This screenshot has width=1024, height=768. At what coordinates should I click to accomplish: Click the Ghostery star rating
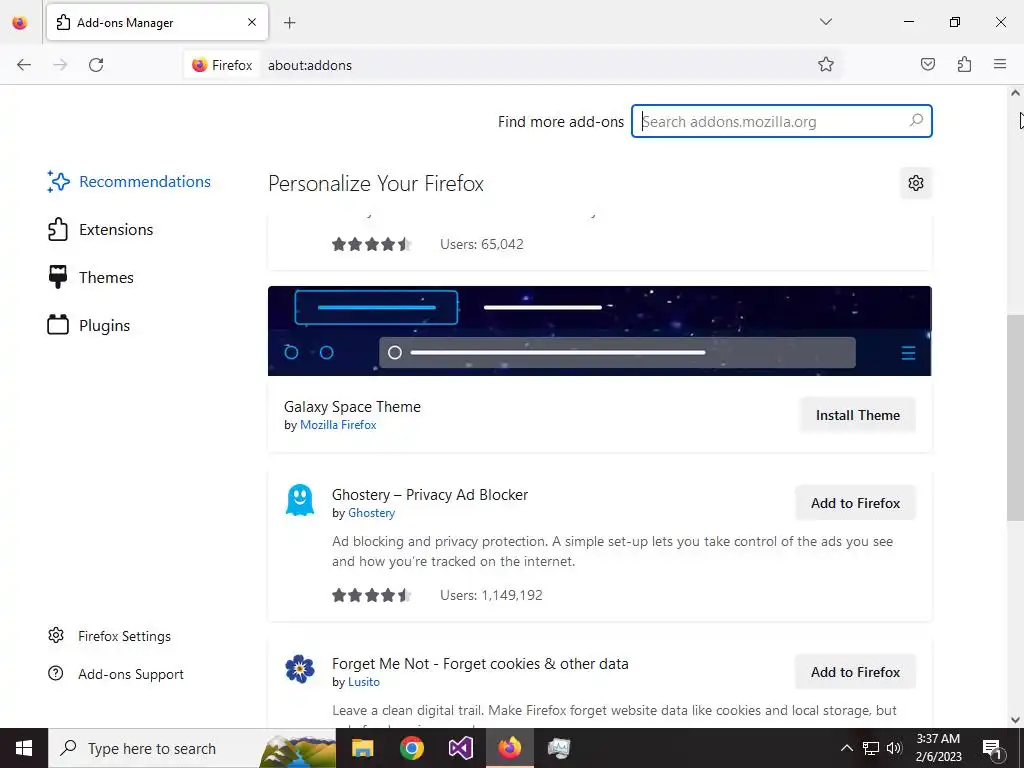click(371, 595)
